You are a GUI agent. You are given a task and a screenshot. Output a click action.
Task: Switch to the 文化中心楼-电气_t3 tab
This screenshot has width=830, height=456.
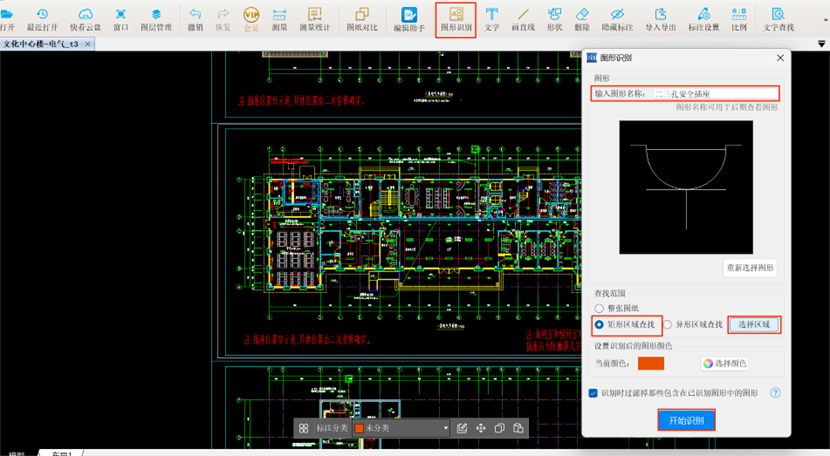click(x=41, y=44)
